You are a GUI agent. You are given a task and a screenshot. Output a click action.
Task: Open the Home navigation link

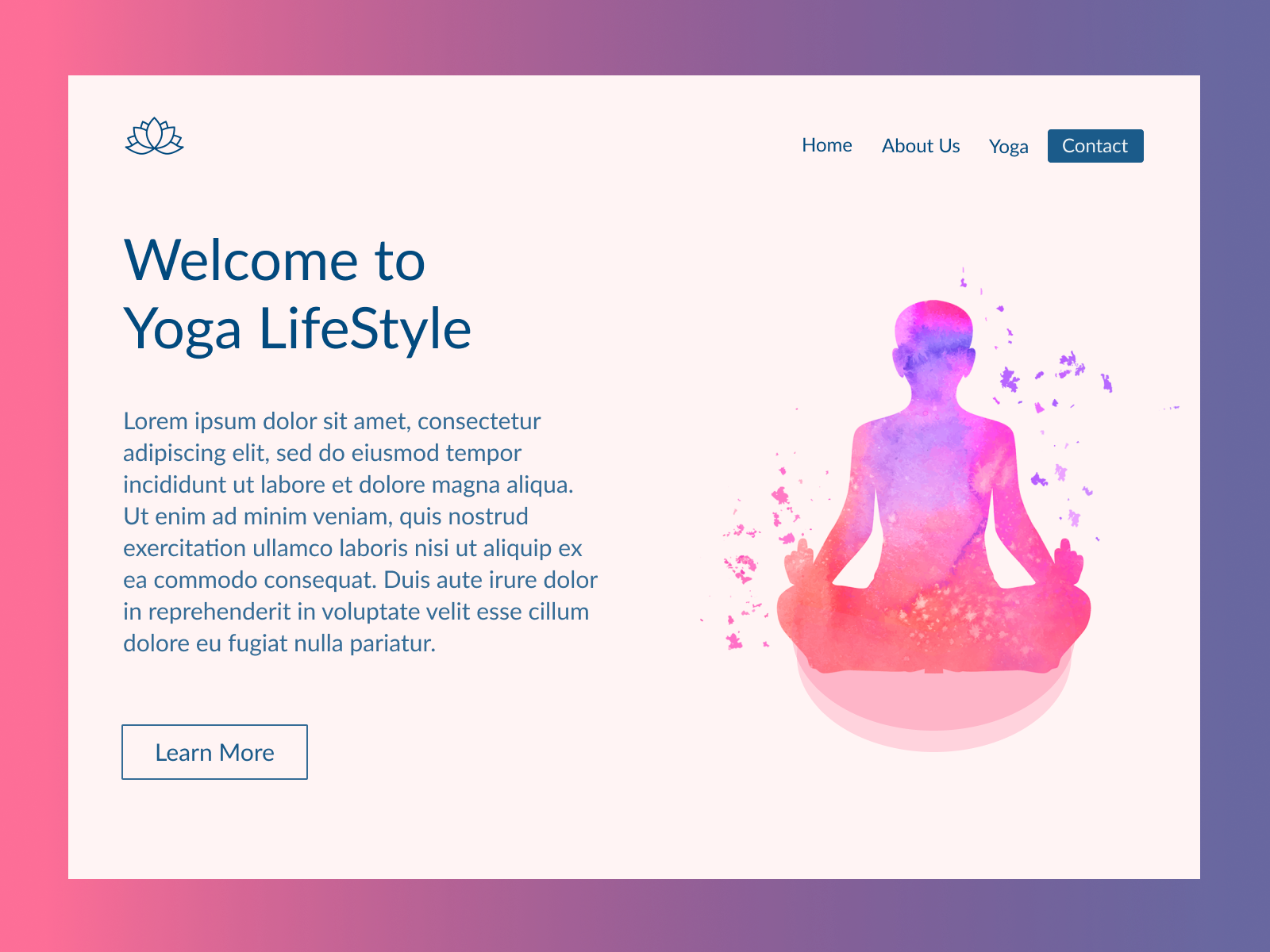pos(826,145)
